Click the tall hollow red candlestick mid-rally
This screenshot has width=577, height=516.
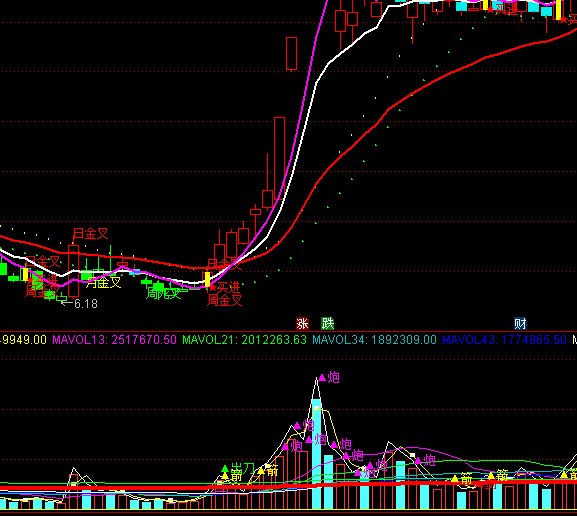(x=279, y=158)
